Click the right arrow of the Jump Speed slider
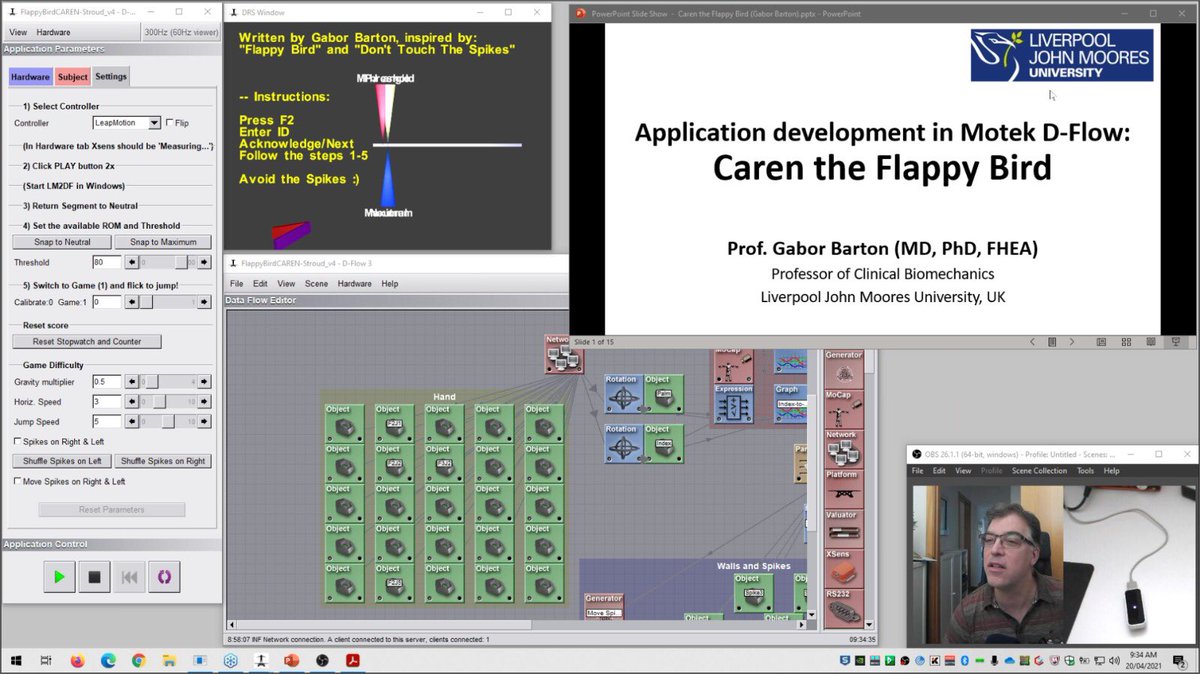 [x=203, y=422]
